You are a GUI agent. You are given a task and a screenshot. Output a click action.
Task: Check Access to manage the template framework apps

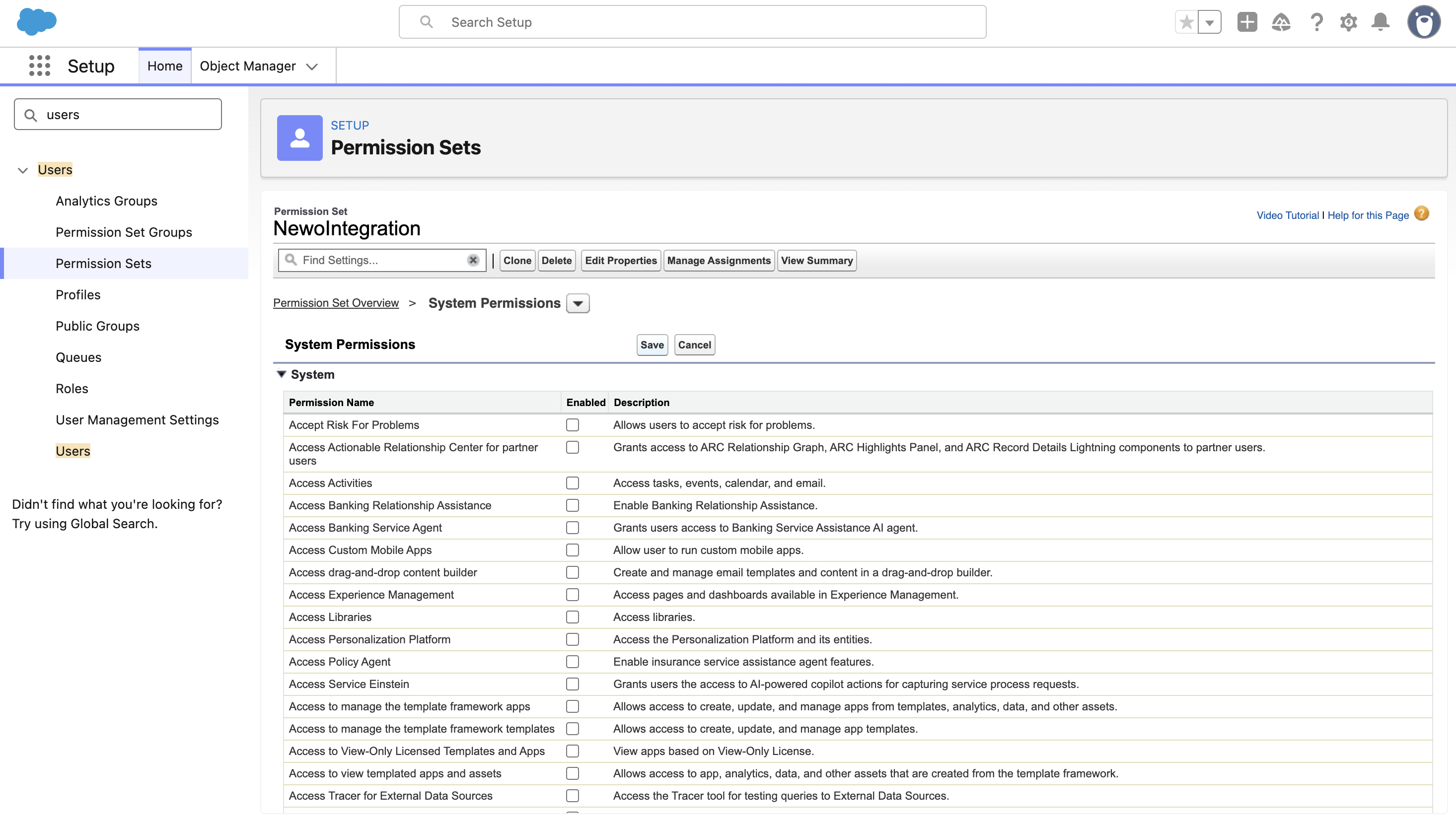point(573,707)
